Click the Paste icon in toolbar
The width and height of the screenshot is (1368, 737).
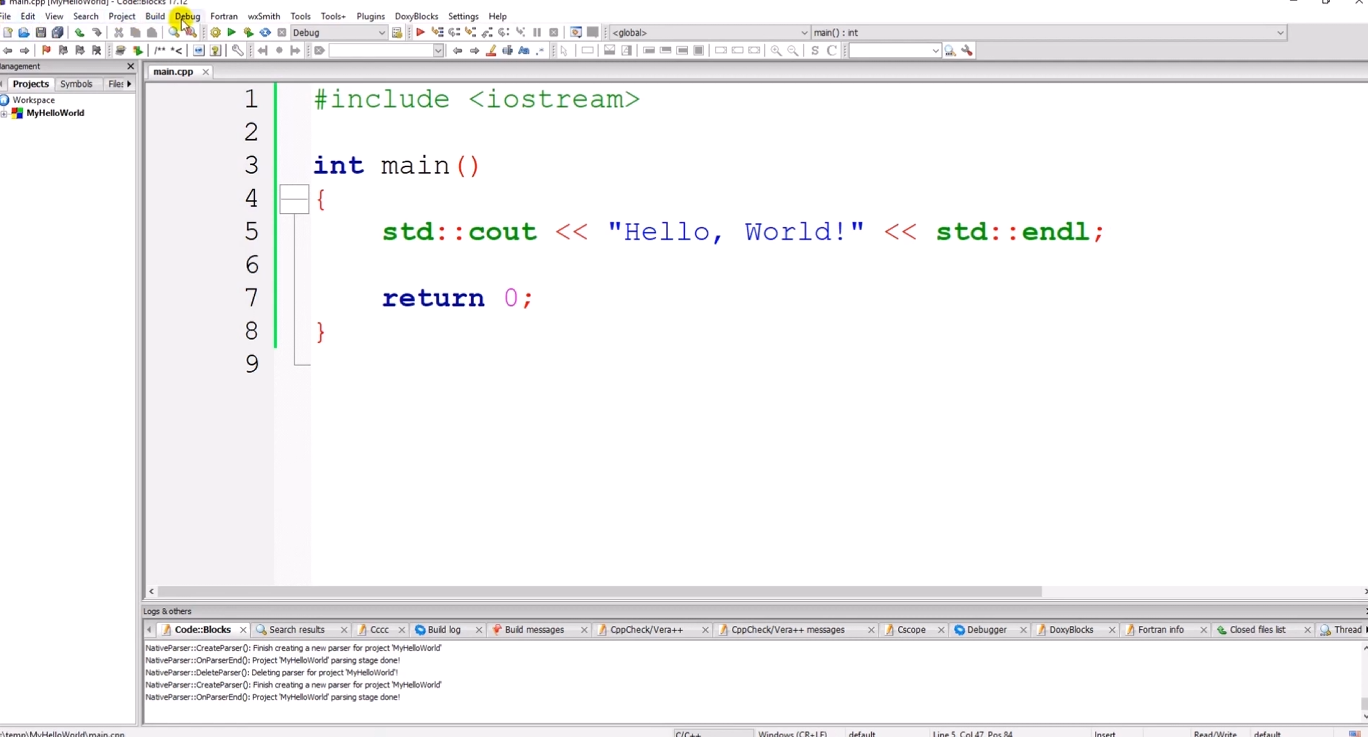click(x=152, y=33)
